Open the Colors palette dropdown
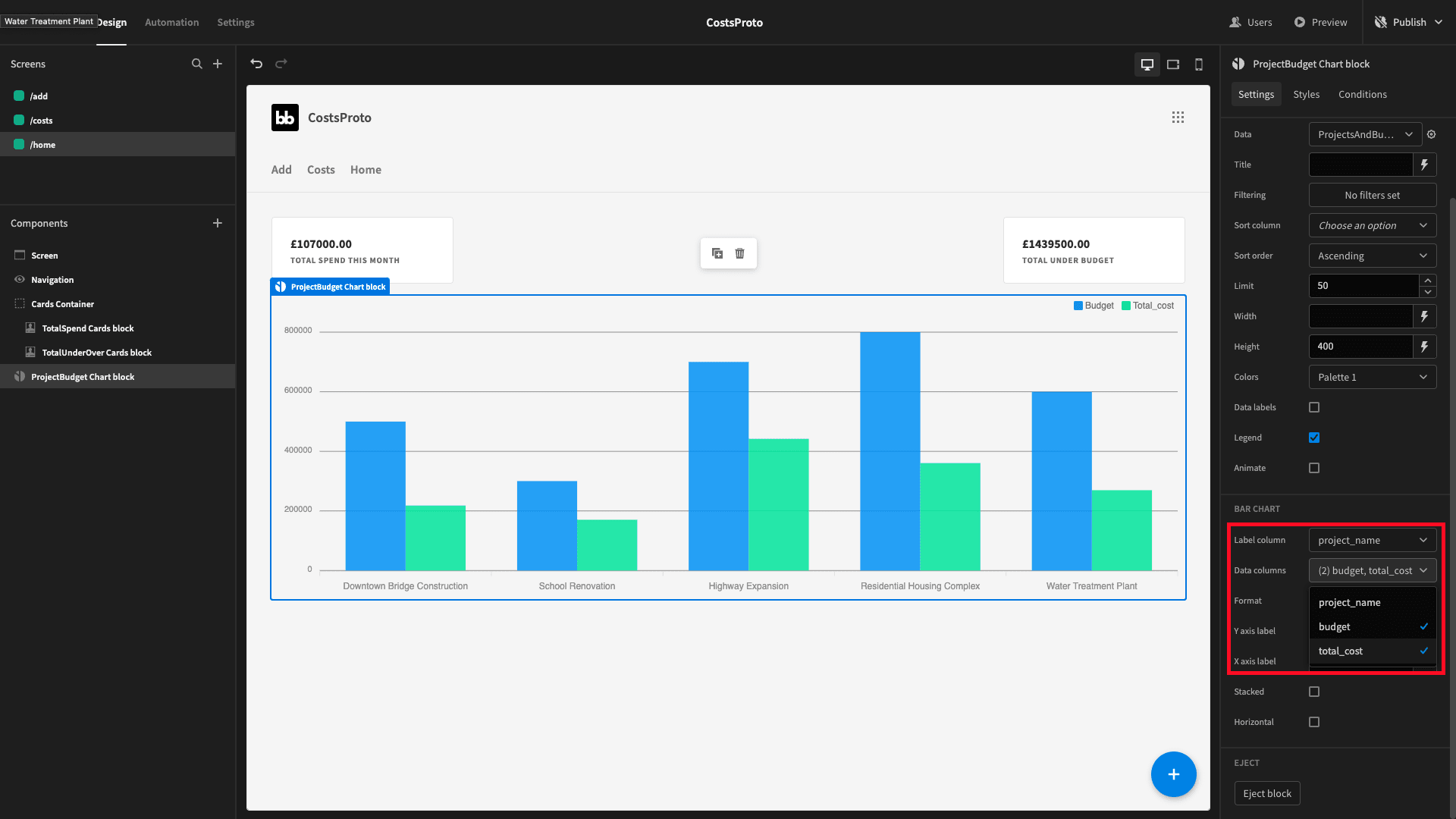 (1373, 377)
